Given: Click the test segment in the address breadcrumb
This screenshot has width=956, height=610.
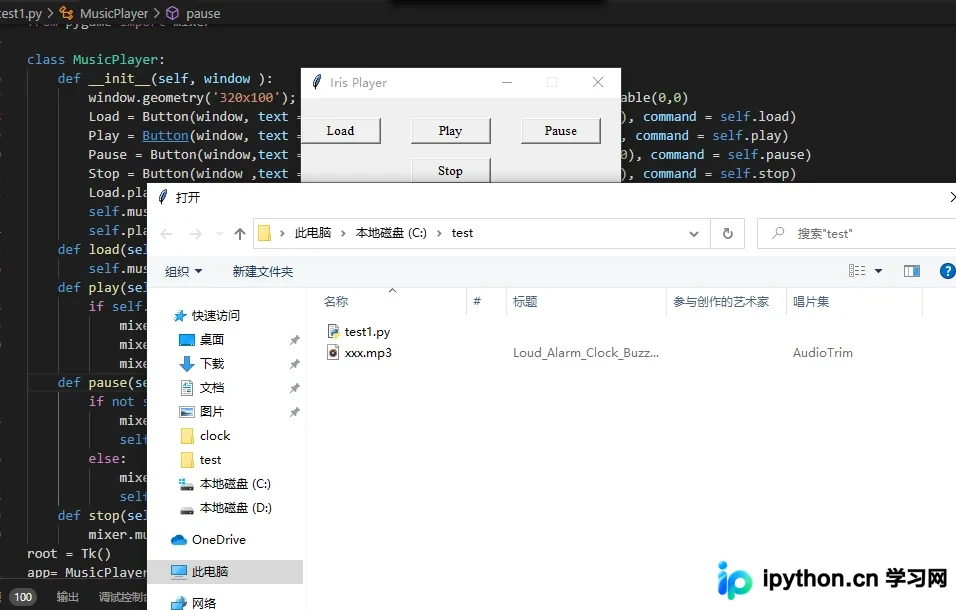Looking at the screenshot, I should (x=462, y=233).
